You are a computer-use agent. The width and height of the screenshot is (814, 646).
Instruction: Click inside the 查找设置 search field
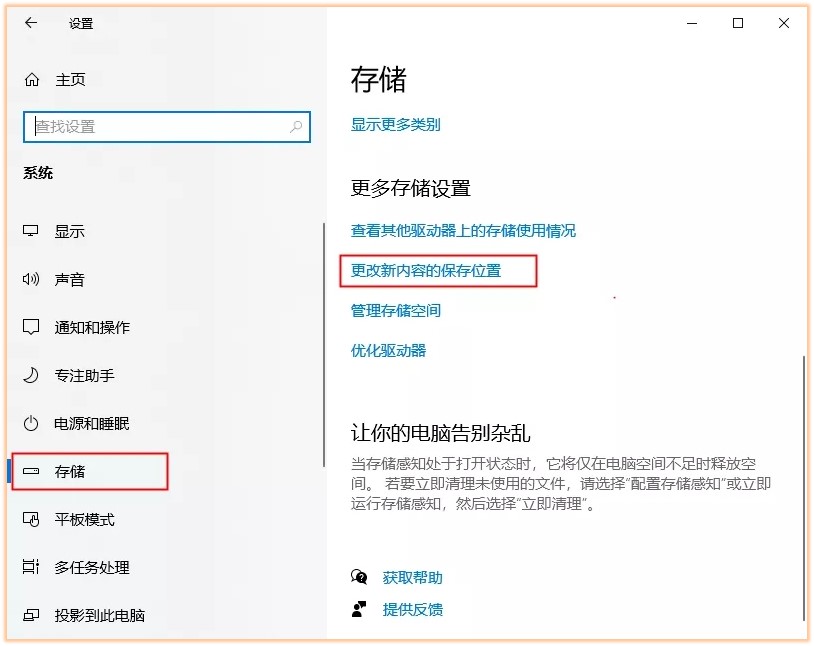(x=150, y=127)
